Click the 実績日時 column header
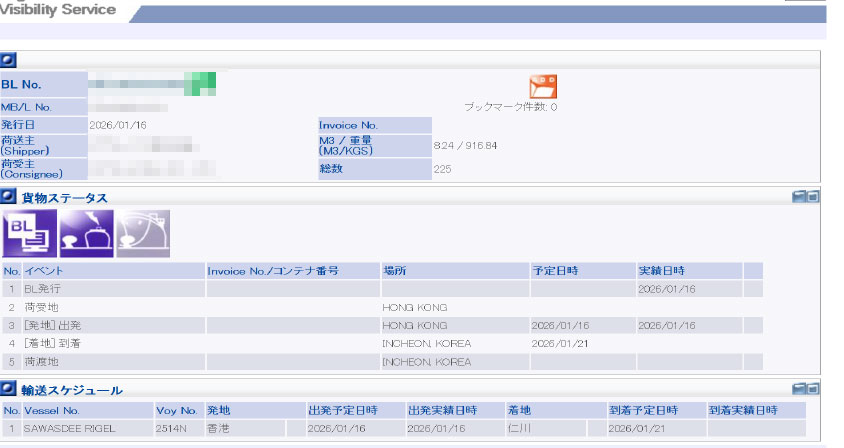This screenshot has height=448, width=844. 662,271
